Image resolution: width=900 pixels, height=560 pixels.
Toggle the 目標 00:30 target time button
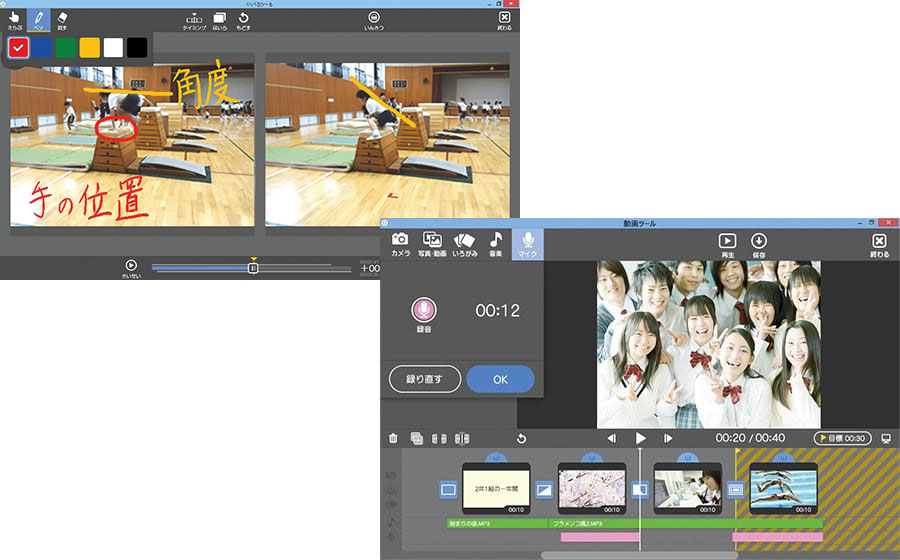tap(842, 438)
